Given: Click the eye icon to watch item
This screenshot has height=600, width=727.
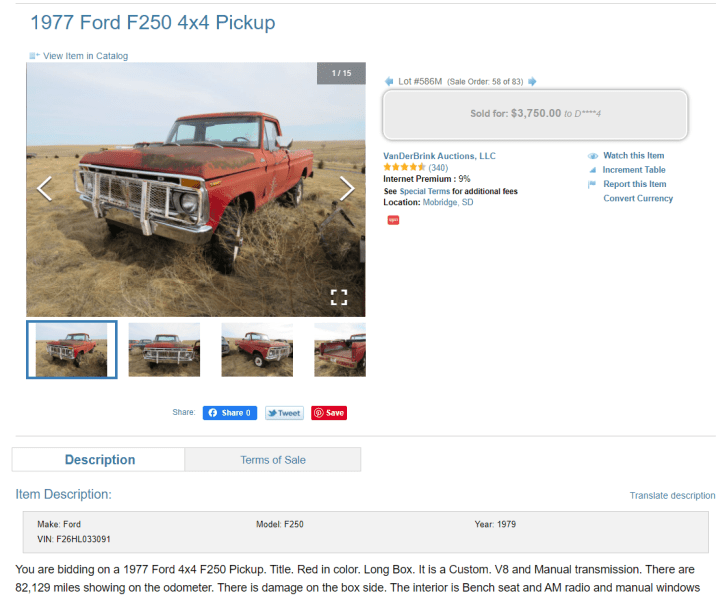Looking at the screenshot, I should point(593,156).
